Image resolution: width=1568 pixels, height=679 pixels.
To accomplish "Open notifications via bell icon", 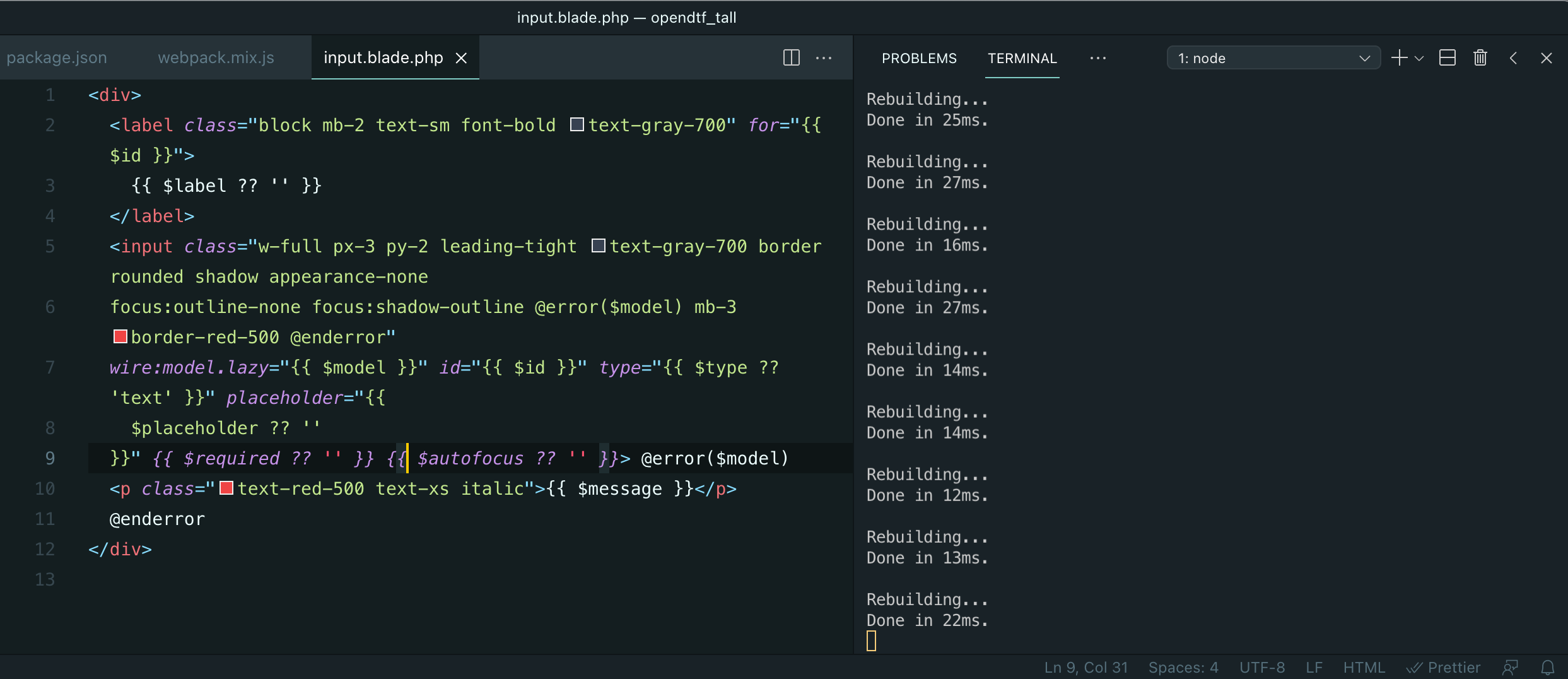I will point(1548,667).
